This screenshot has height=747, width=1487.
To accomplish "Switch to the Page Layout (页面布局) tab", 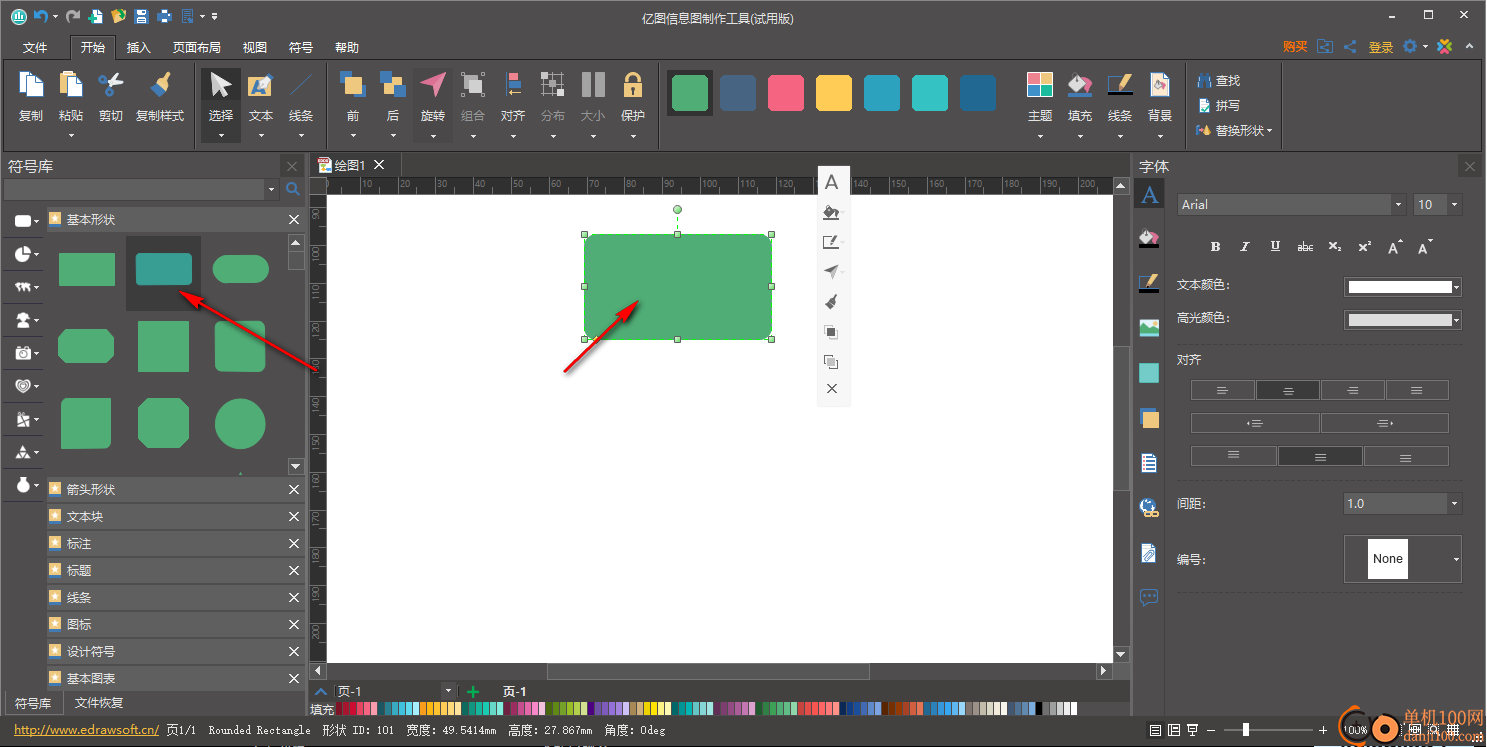I will [196, 47].
